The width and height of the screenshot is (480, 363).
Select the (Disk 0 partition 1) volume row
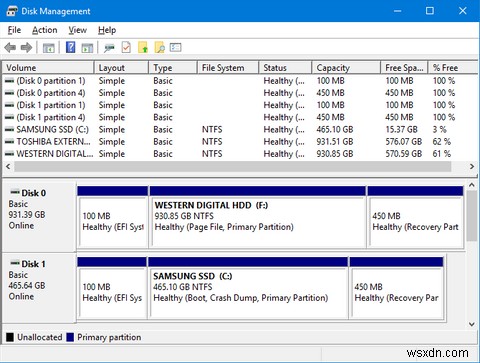[x=240, y=81]
